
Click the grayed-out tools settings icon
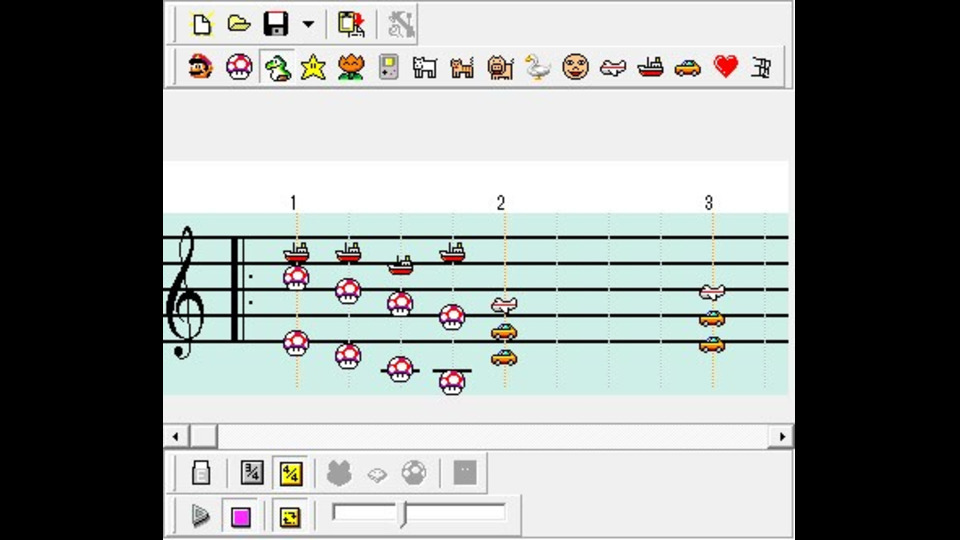(400, 24)
